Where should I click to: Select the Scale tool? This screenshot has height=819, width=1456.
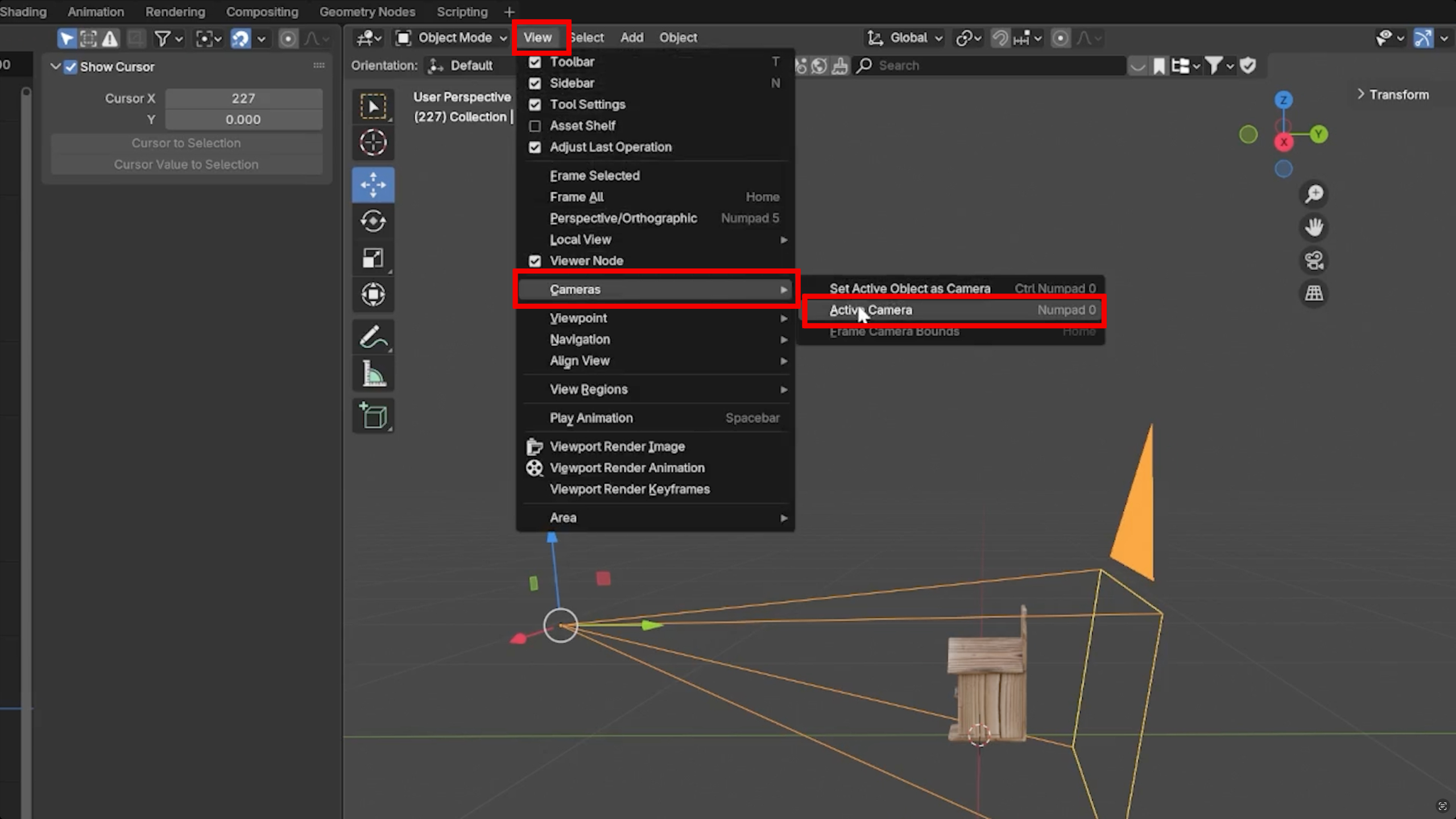pyautogui.click(x=373, y=258)
